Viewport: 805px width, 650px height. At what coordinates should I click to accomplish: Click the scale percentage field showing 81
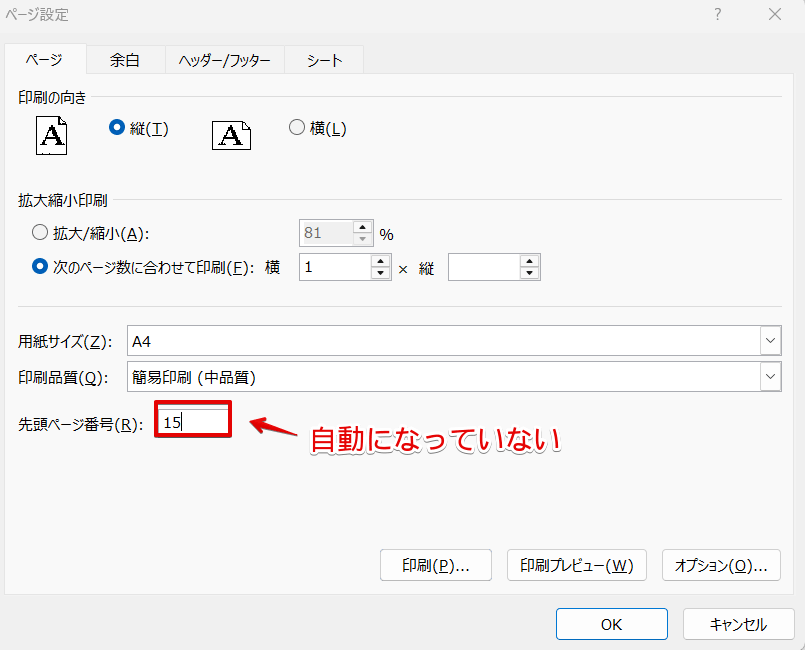point(327,233)
